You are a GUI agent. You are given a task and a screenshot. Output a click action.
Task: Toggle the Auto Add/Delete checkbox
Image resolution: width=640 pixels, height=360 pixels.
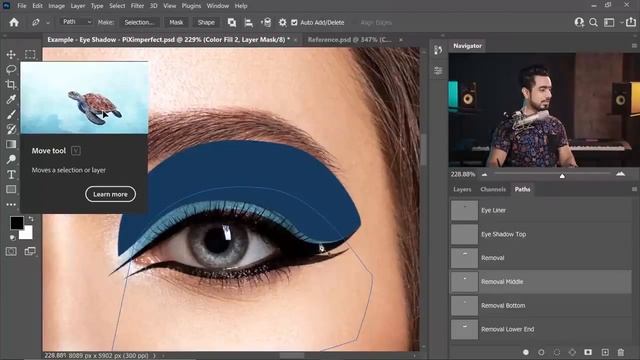point(294,22)
